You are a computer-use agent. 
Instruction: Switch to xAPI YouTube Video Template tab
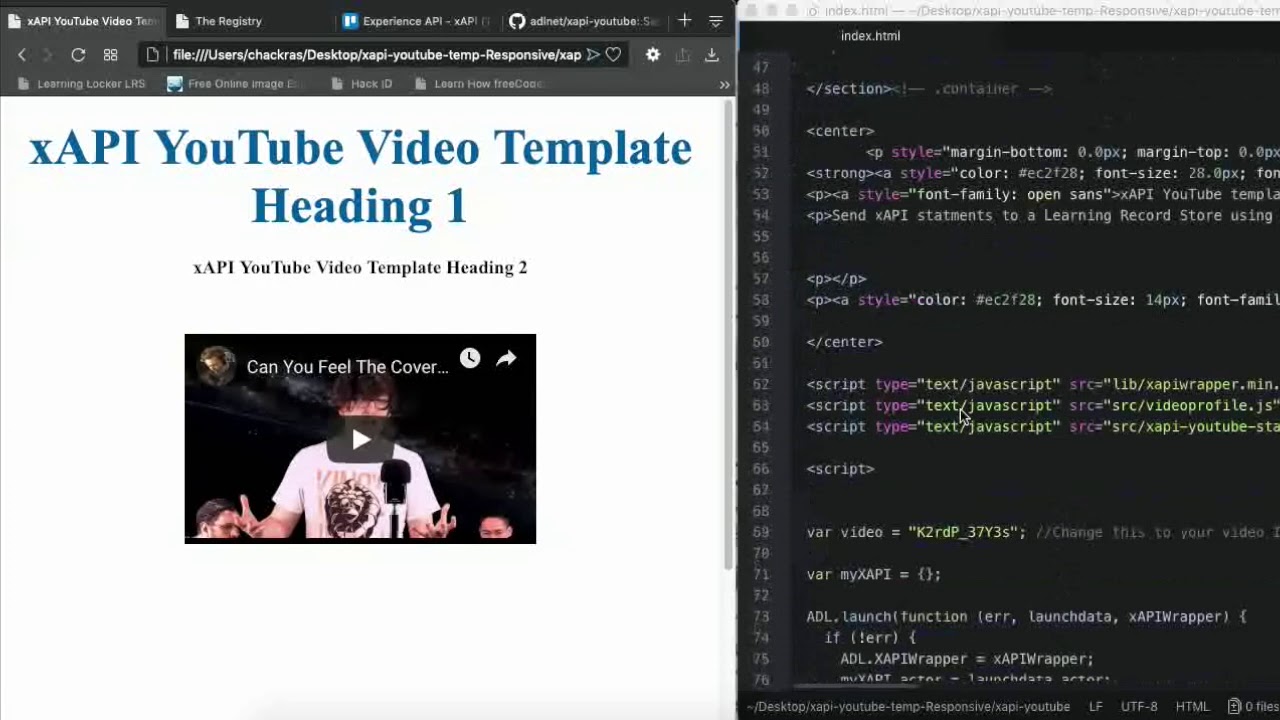coord(83,21)
